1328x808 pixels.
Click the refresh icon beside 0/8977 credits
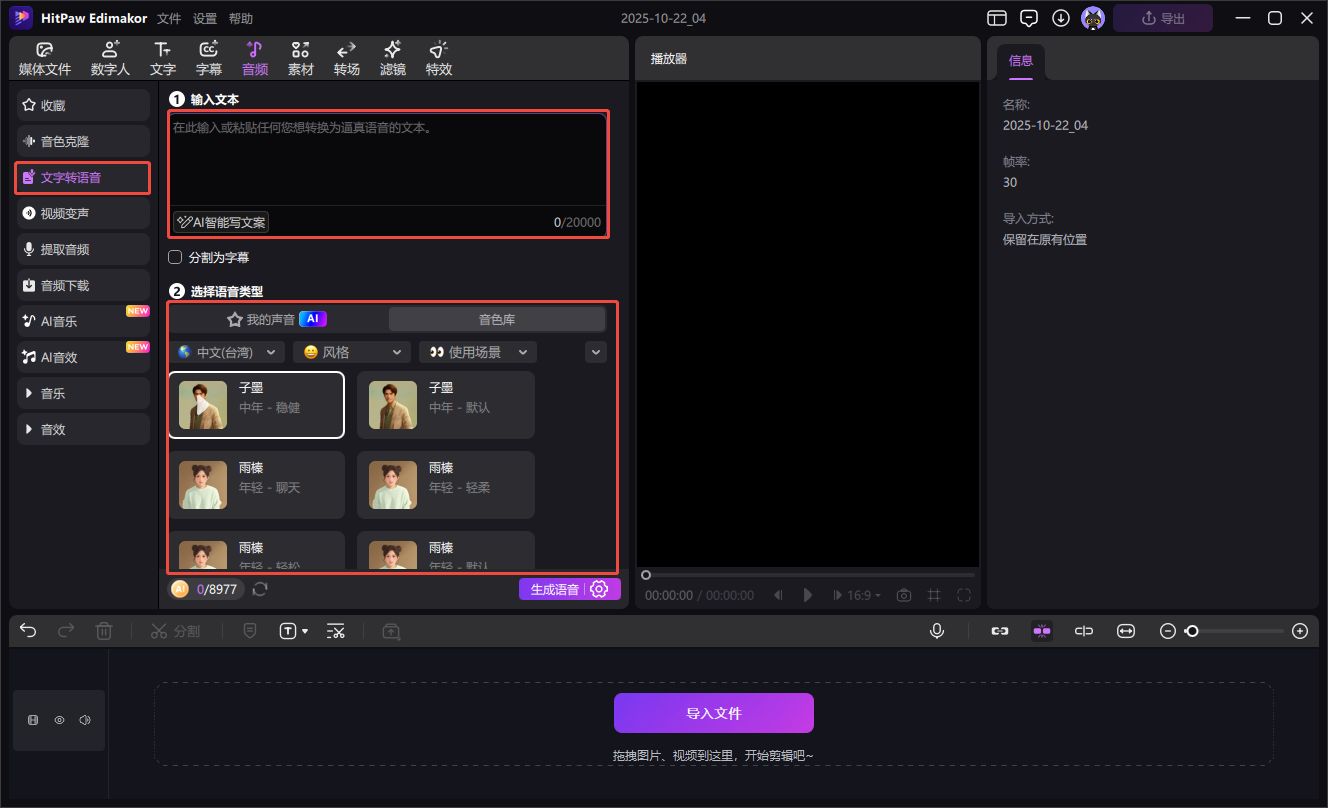[x=260, y=589]
